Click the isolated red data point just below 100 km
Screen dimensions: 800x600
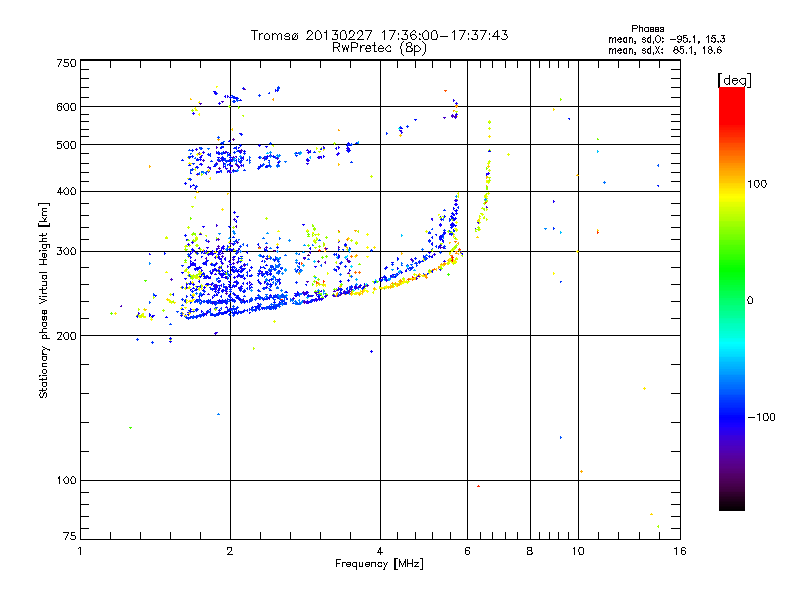pyautogui.click(x=478, y=486)
